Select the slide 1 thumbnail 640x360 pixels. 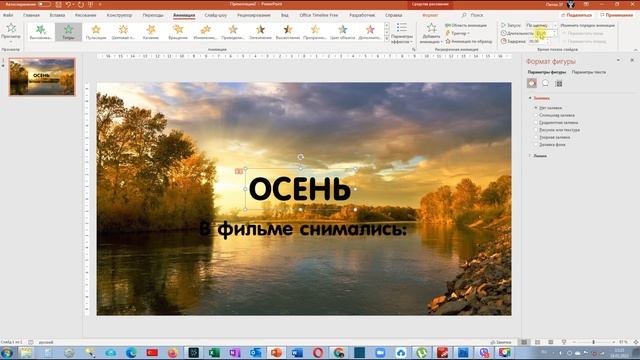coord(42,77)
